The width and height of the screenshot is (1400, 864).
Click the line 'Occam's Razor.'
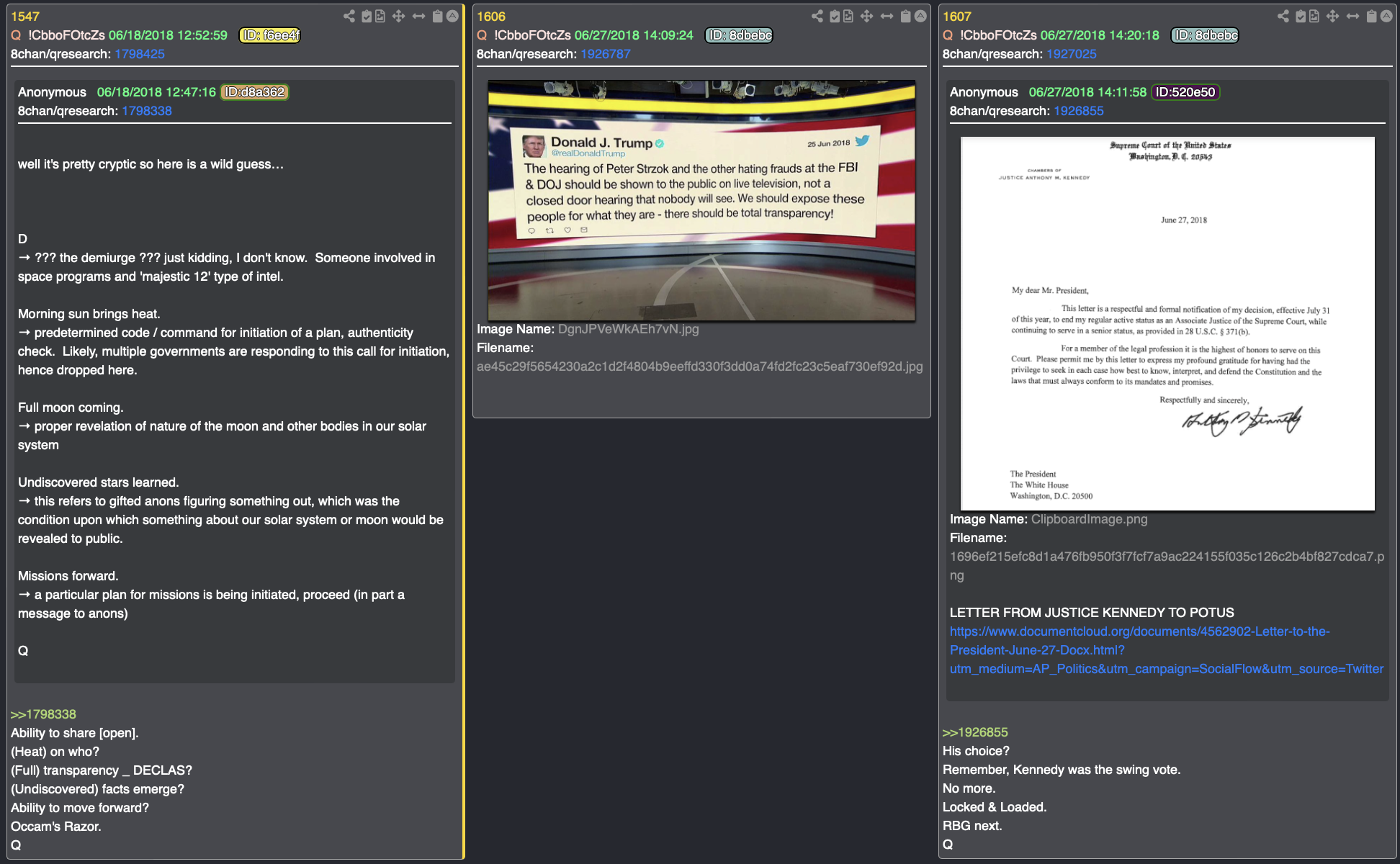tap(56, 827)
